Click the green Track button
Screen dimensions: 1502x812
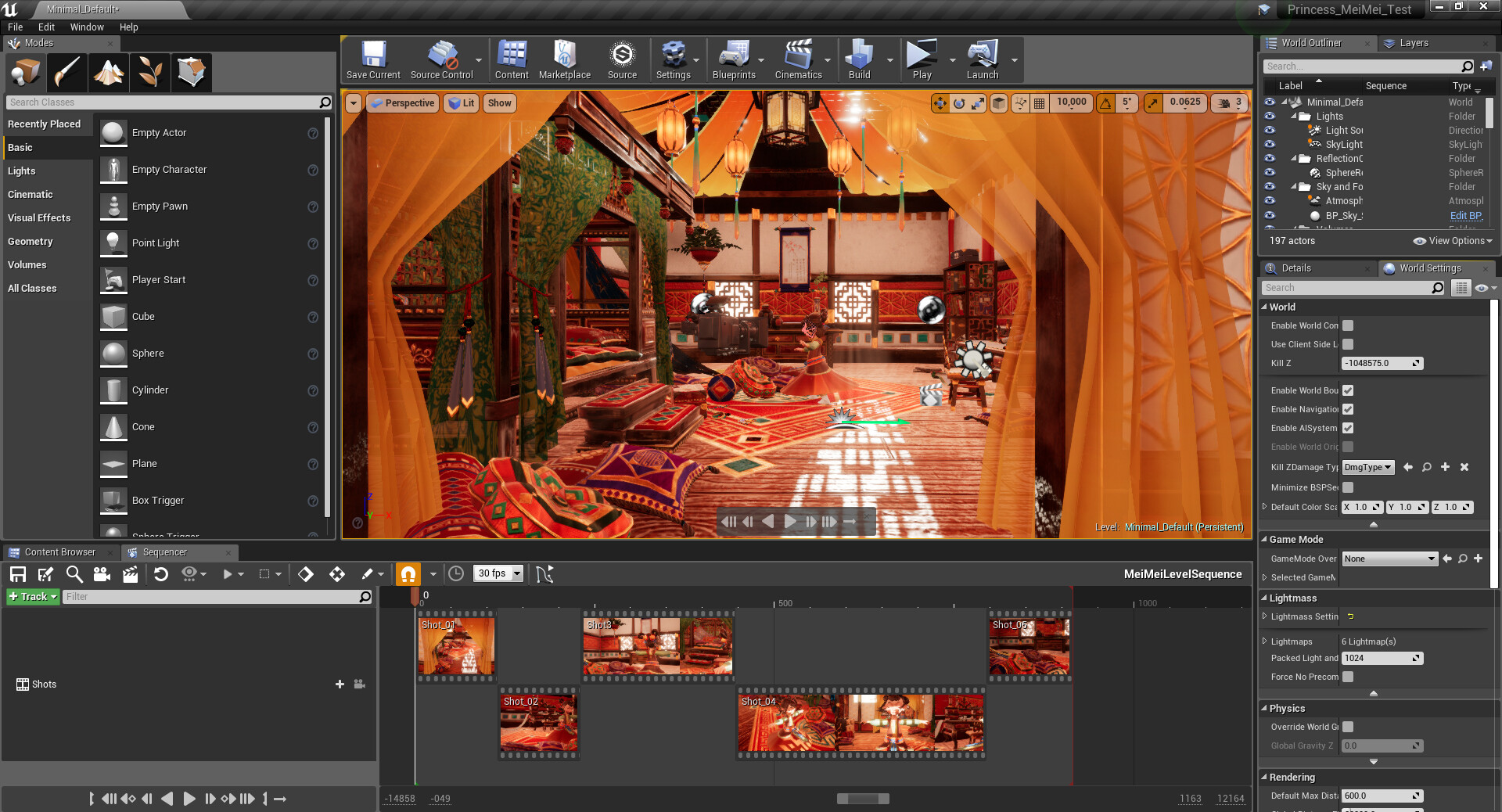(33, 597)
